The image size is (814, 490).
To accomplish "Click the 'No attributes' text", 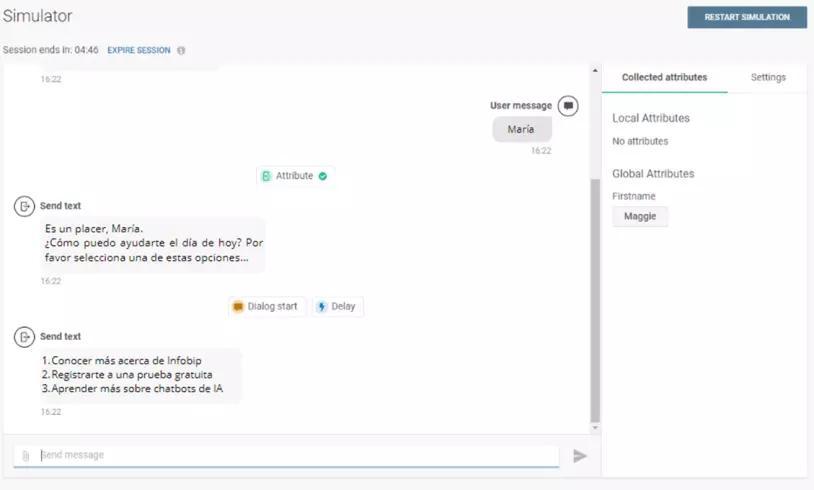I will pyautogui.click(x=640, y=141).
